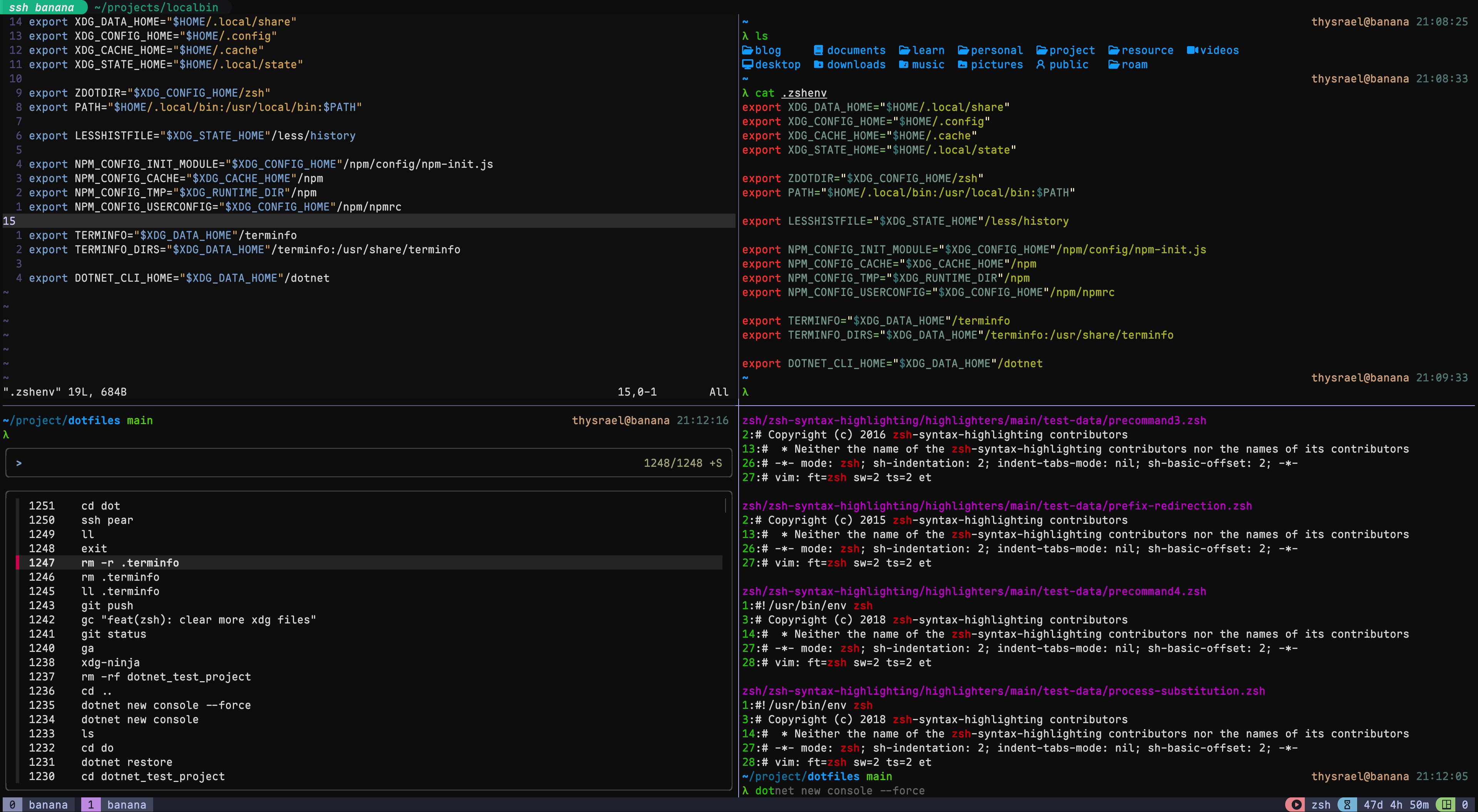This screenshot has height=812, width=1478.
Task: Click the videos camera icon
Action: (1192, 50)
